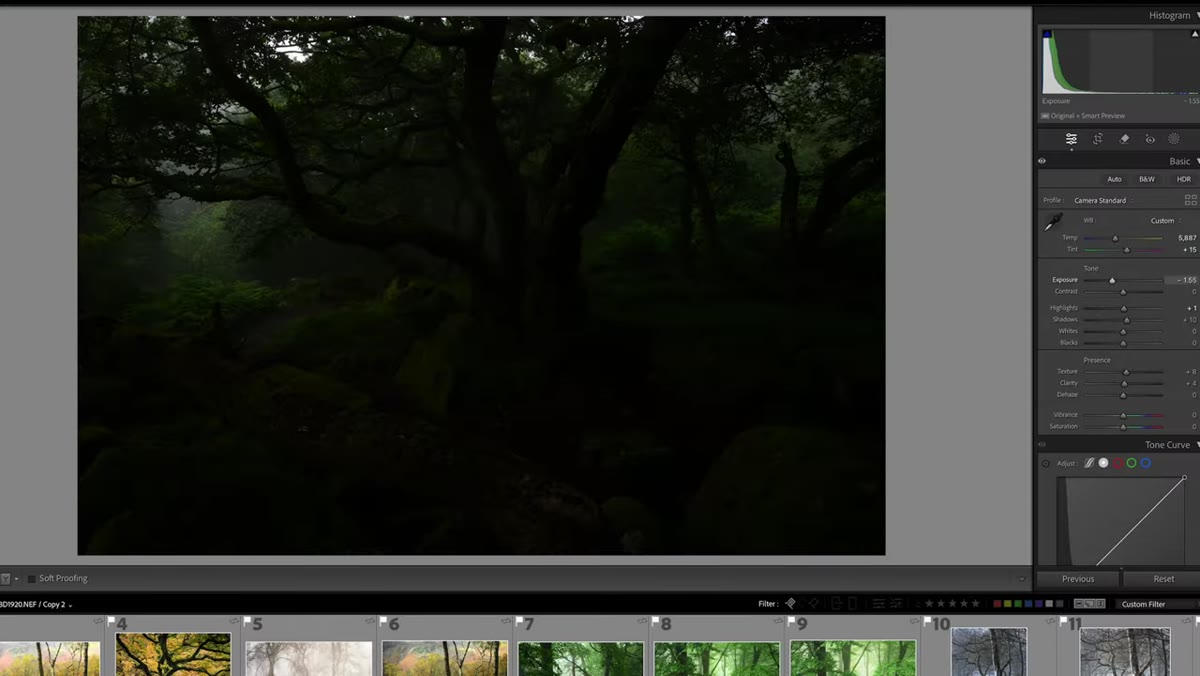The image size is (1200, 676).
Task: Adjust the Exposure slider handle
Action: coord(1112,281)
